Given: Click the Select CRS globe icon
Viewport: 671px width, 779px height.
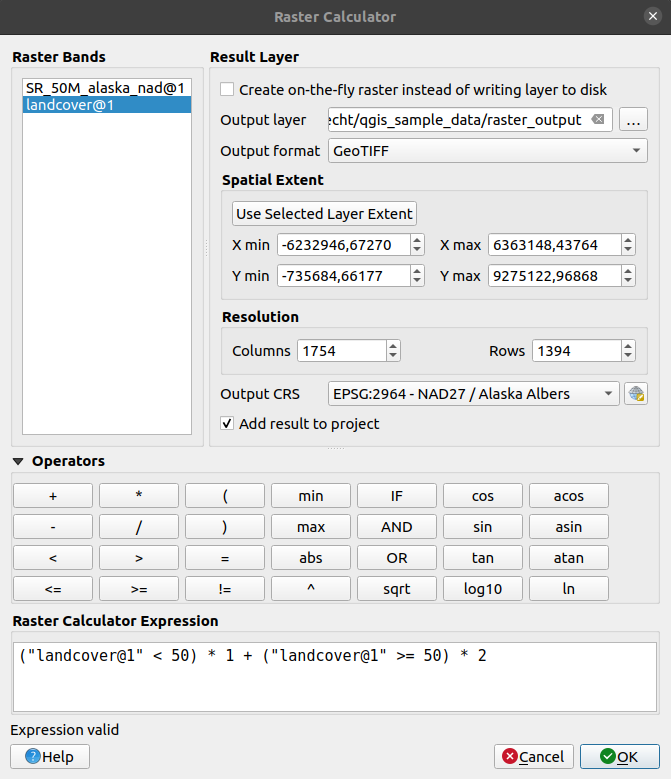Looking at the screenshot, I should [635, 394].
